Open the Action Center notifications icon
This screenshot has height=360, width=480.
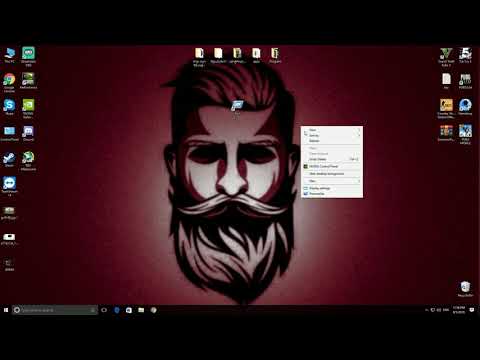tap(472, 310)
